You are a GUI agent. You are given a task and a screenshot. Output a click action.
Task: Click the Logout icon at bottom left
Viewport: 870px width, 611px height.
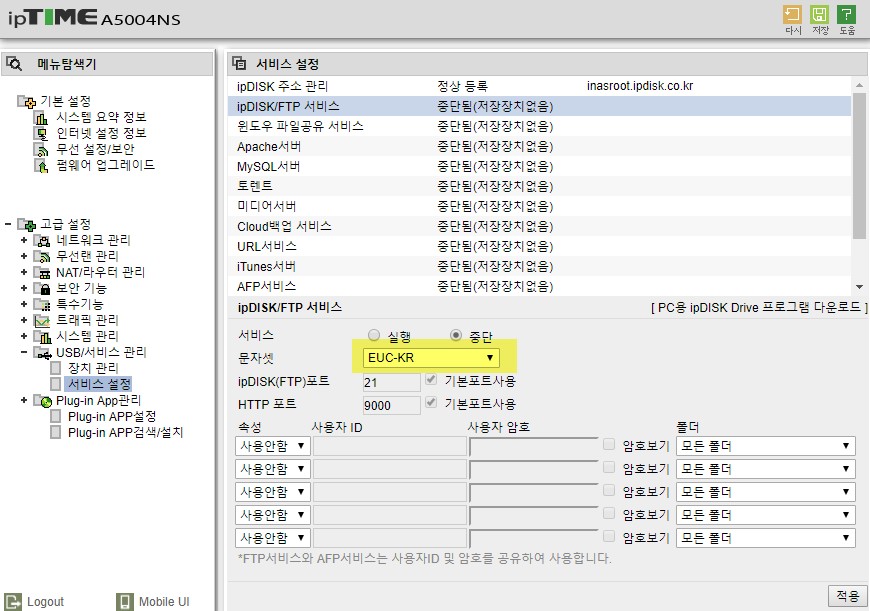[13, 602]
